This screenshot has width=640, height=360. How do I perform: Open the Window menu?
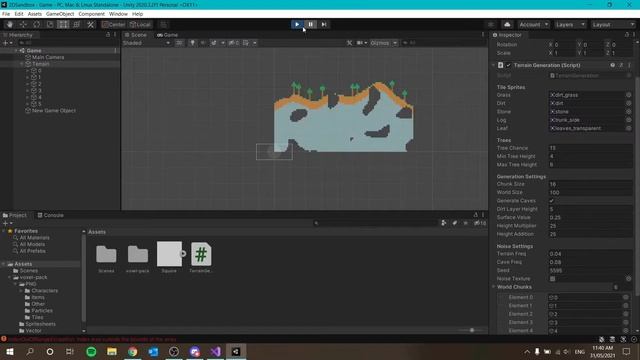tap(118, 14)
